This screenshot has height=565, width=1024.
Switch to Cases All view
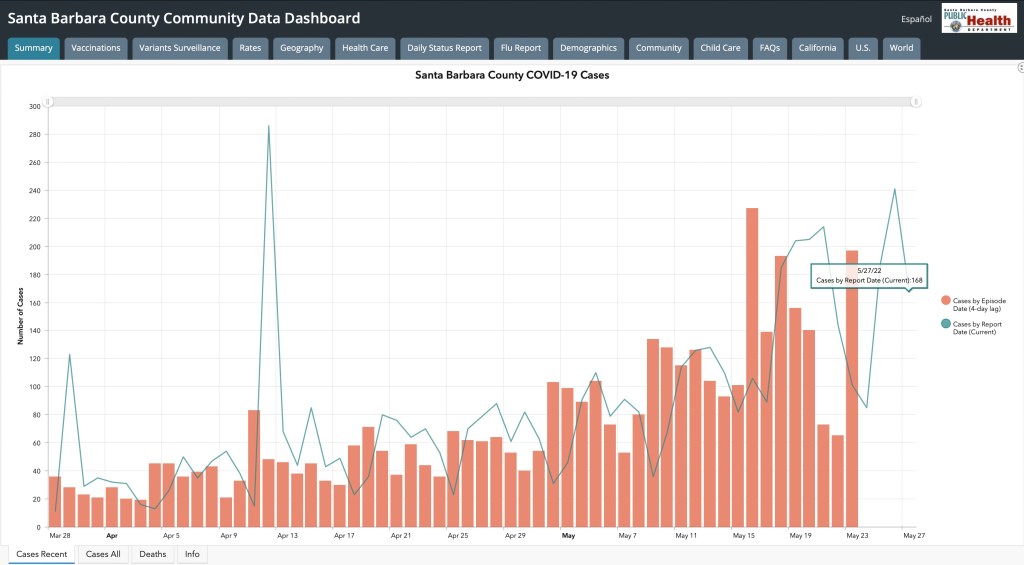[x=103, y=554]
